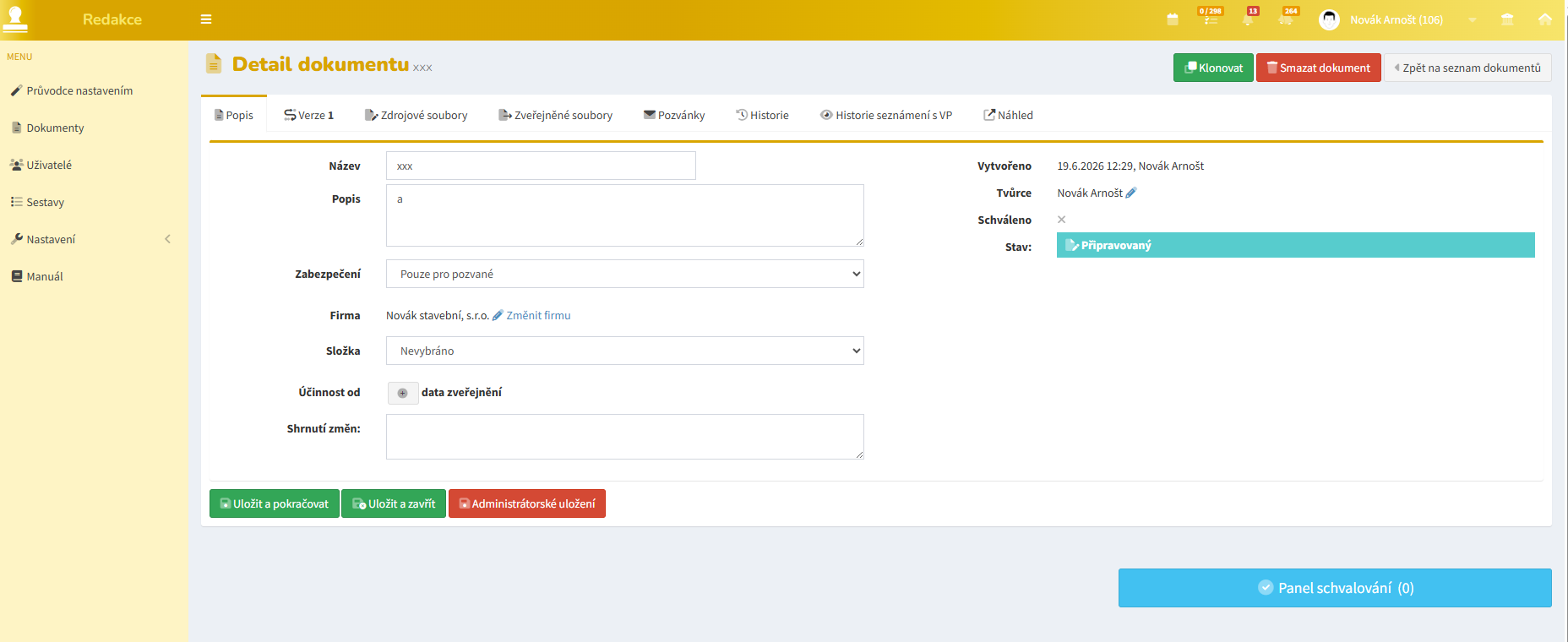This screenshot has width=1568, height=642.
Task: Expand the Nastavení submenu chevron
Action: (x=168, y=239)
